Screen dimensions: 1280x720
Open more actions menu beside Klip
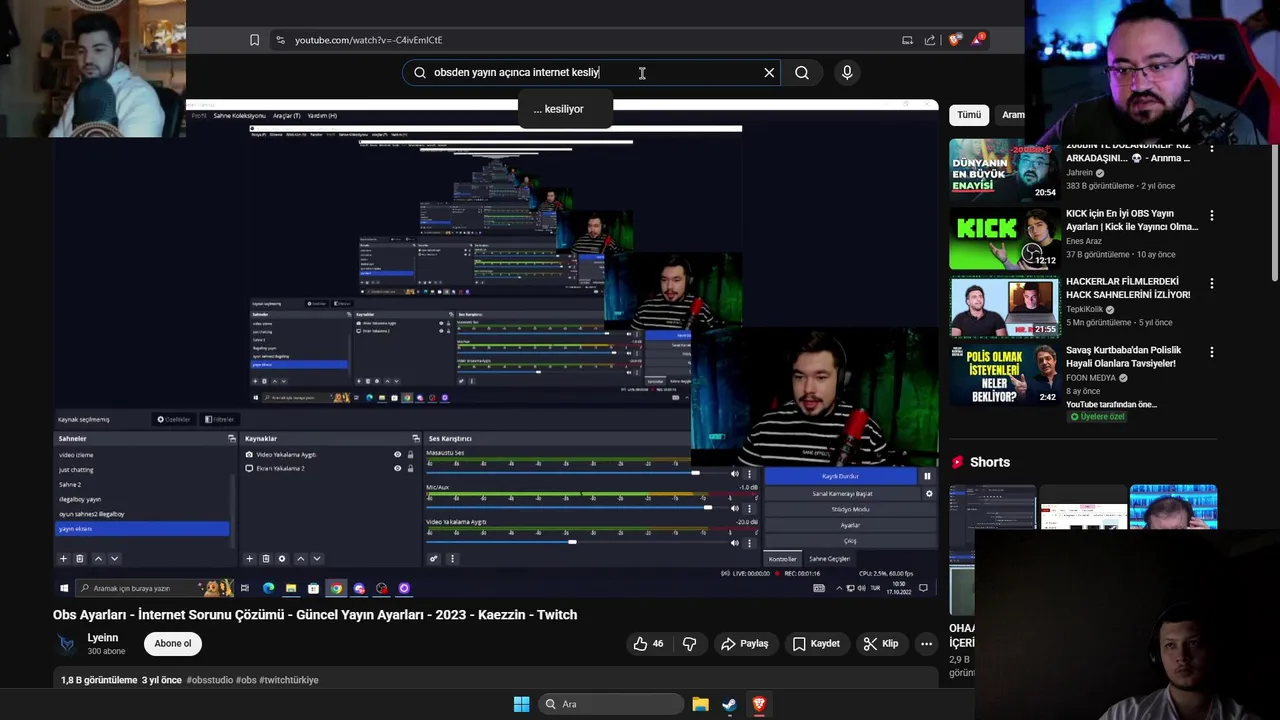pyautogui.click(x=927, y=644)
